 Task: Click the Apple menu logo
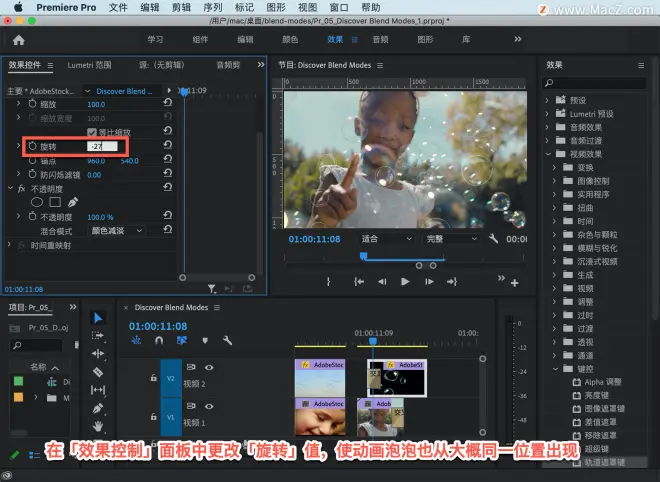[19, 7]
